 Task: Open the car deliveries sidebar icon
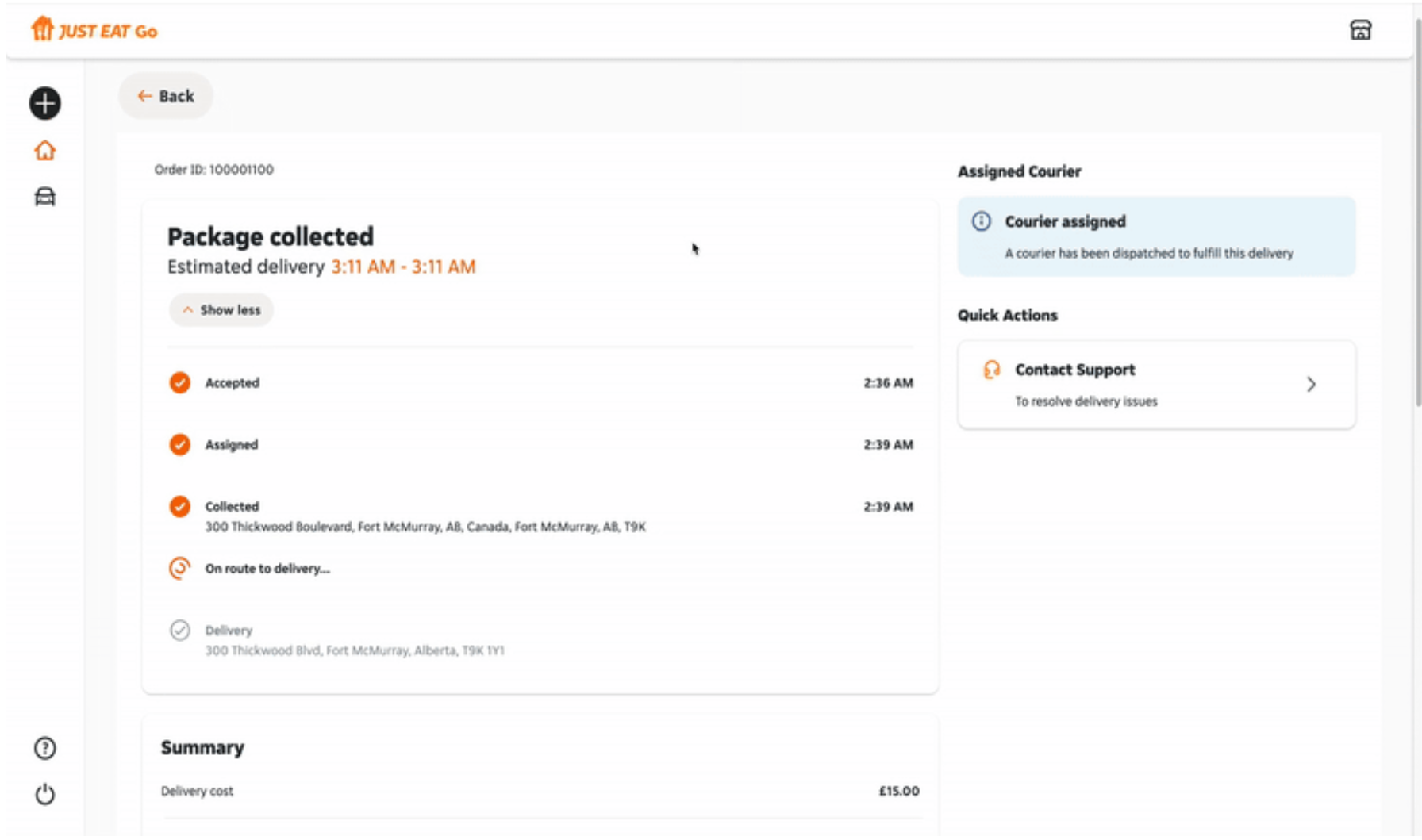pos(45,197)
